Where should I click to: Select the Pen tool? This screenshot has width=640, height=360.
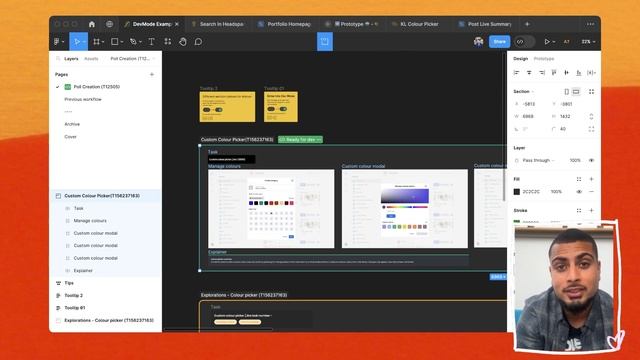point(133,42)
